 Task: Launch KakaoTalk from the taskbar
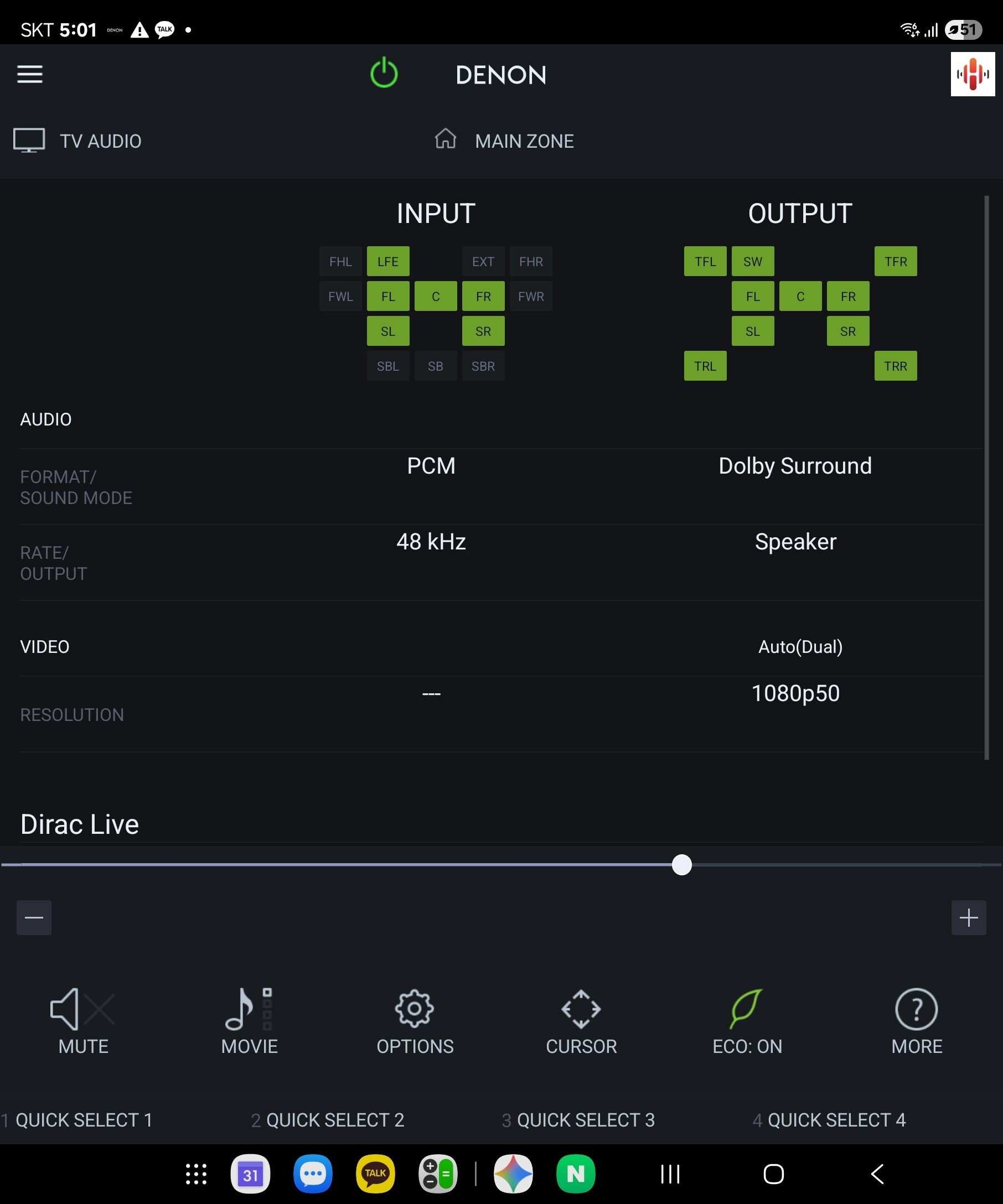(x=375, y=1174)
